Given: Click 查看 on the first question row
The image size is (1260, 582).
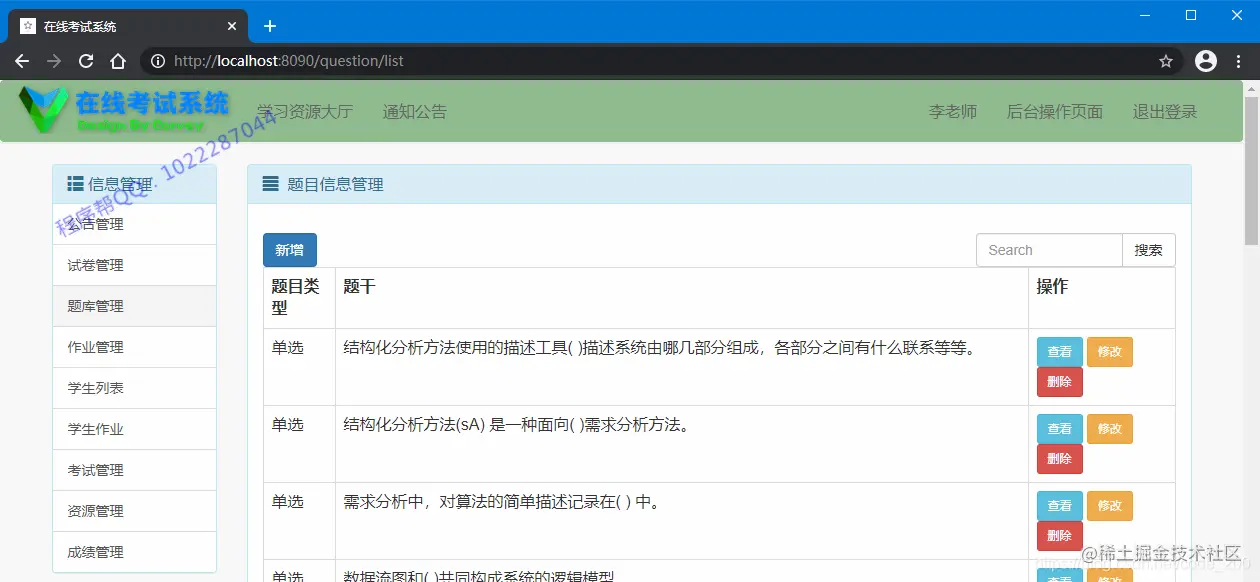Looking at the screenshot, I should [1059, 351].
